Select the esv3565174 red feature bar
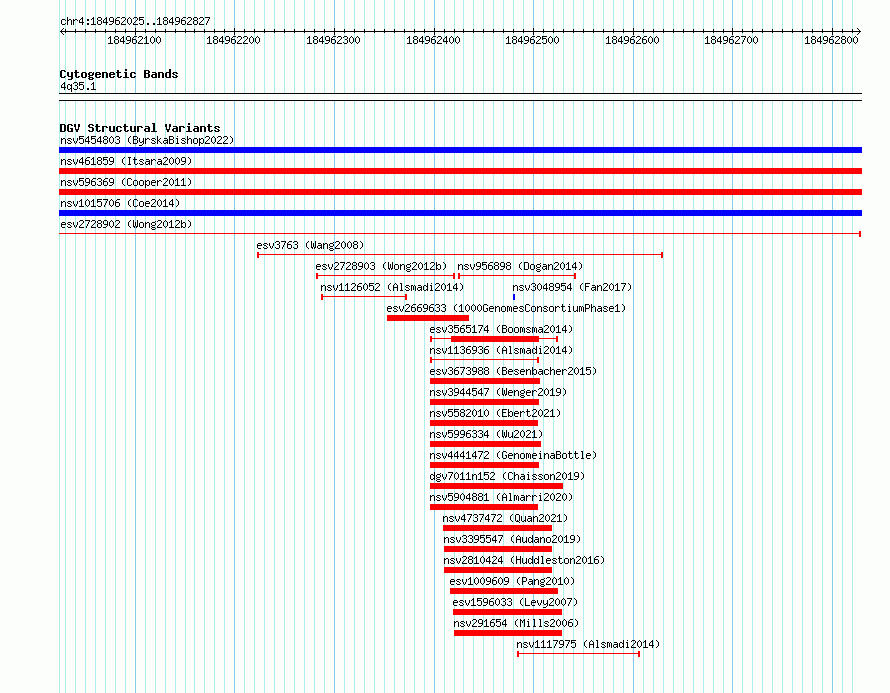Viewport: 890px width, 693px height. (495, 339)
